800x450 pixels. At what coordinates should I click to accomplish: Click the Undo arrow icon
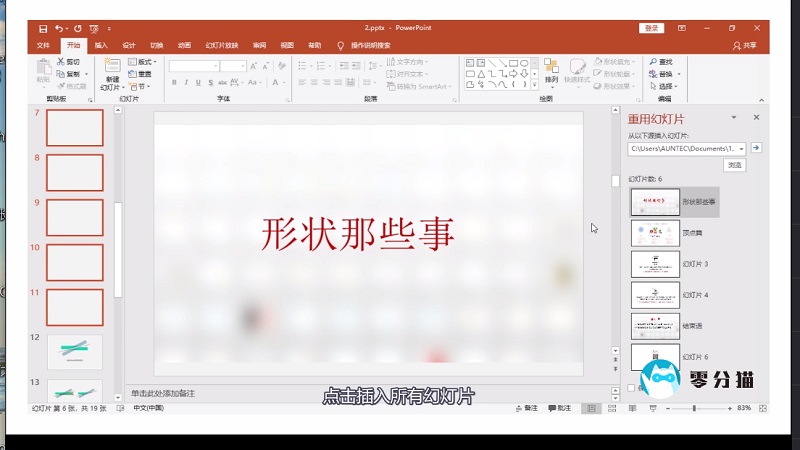[x=61, y=29]
